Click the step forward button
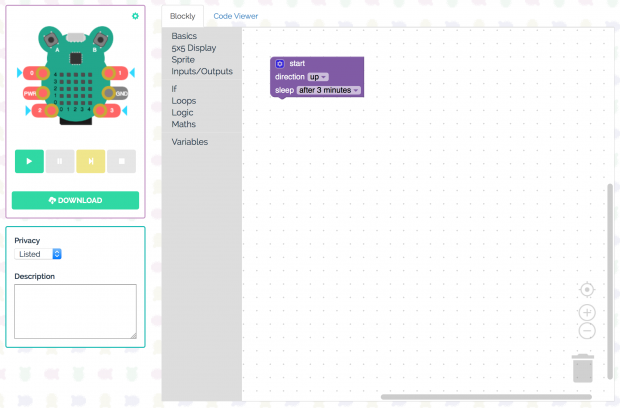Image resolution: width=620 pixels, height=408 pixels. tap(91, 160)
